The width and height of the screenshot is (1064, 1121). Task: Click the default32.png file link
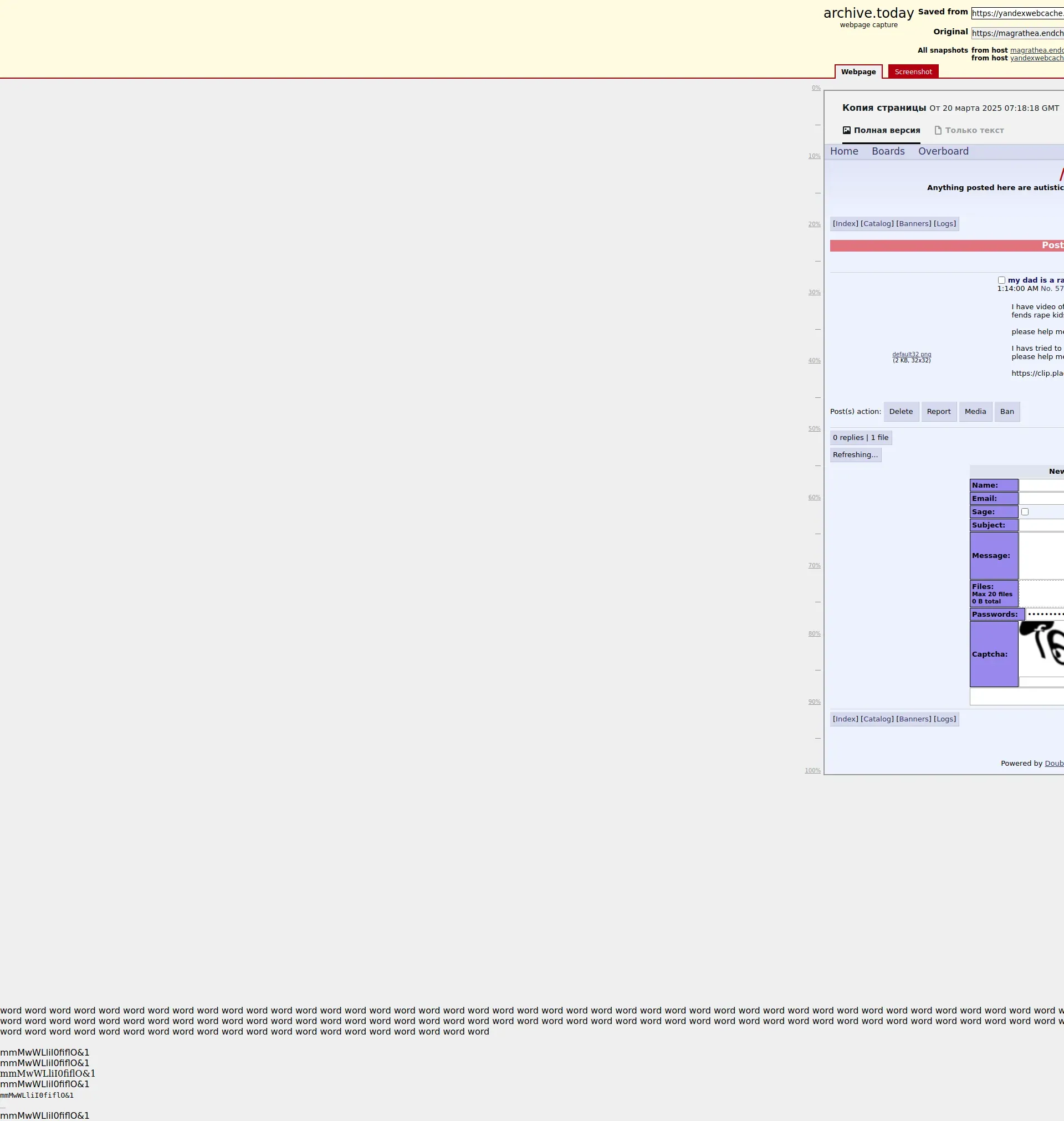[911, 355]
